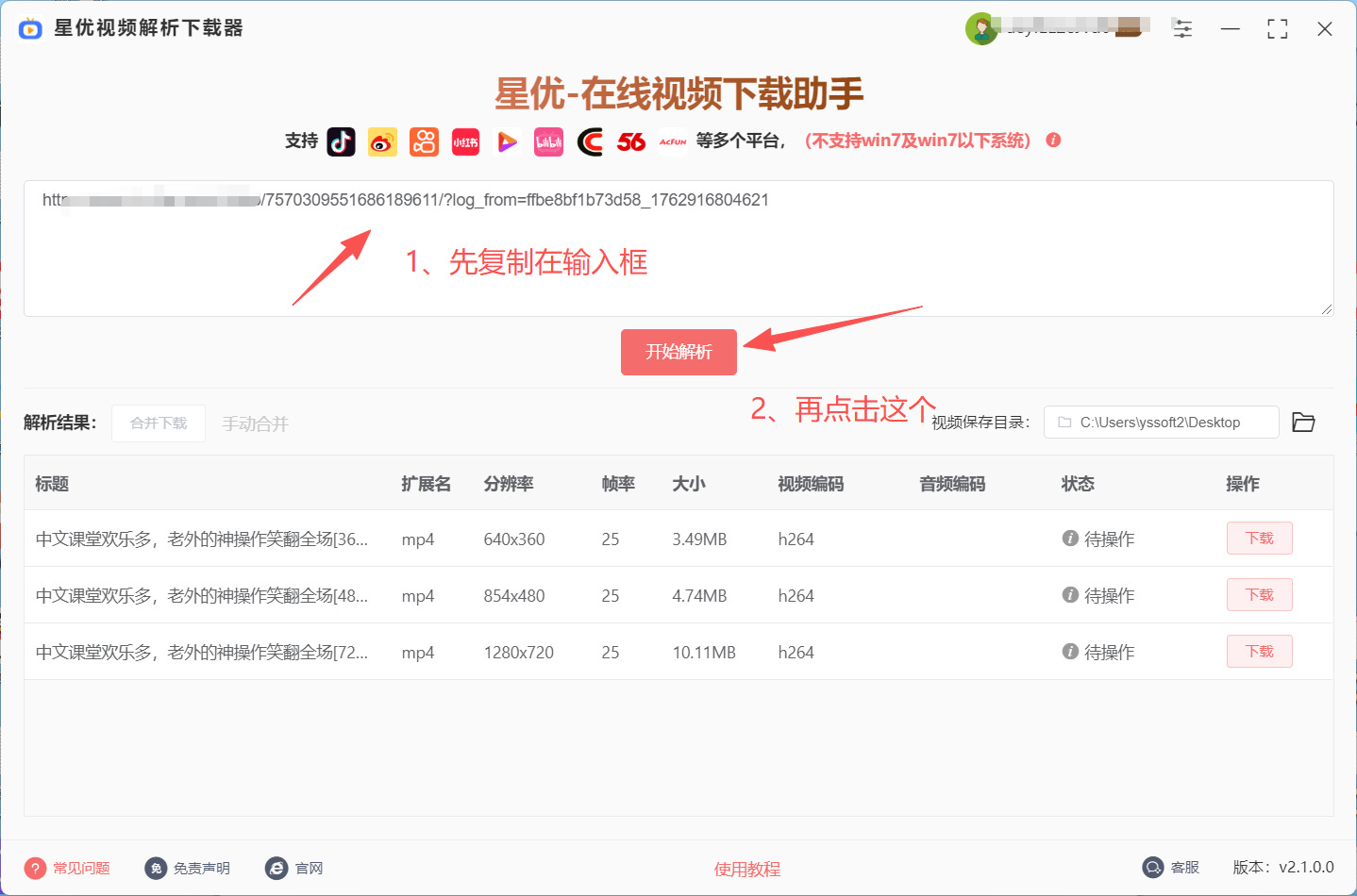Screen dimensions: 1357x896
Task: Click the 视频编码 column header
Action: coord(811,484)
